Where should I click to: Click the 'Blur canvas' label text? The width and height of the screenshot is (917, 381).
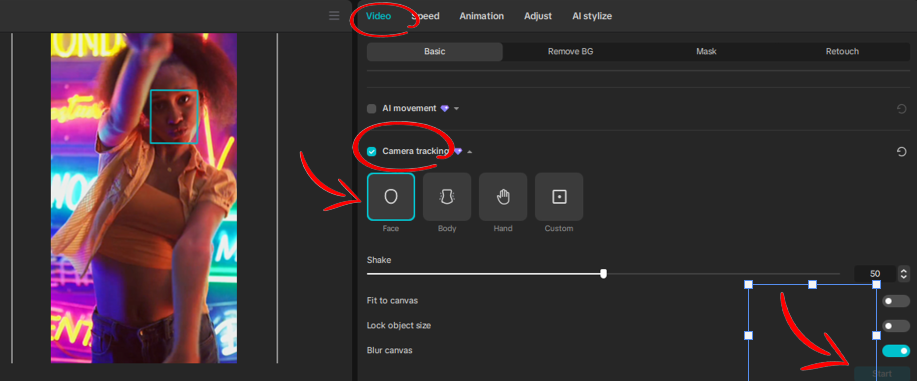[x=389, y=351]
